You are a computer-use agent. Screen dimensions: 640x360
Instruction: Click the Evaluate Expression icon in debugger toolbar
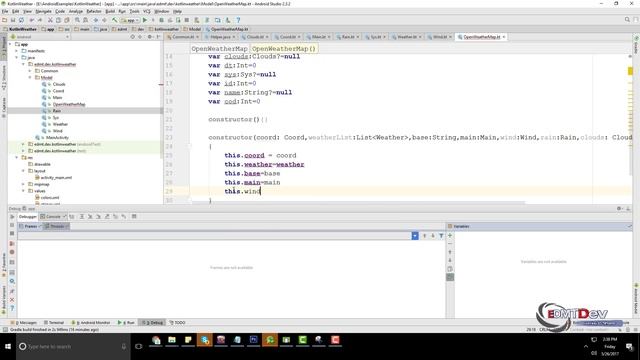pos(134,217)
